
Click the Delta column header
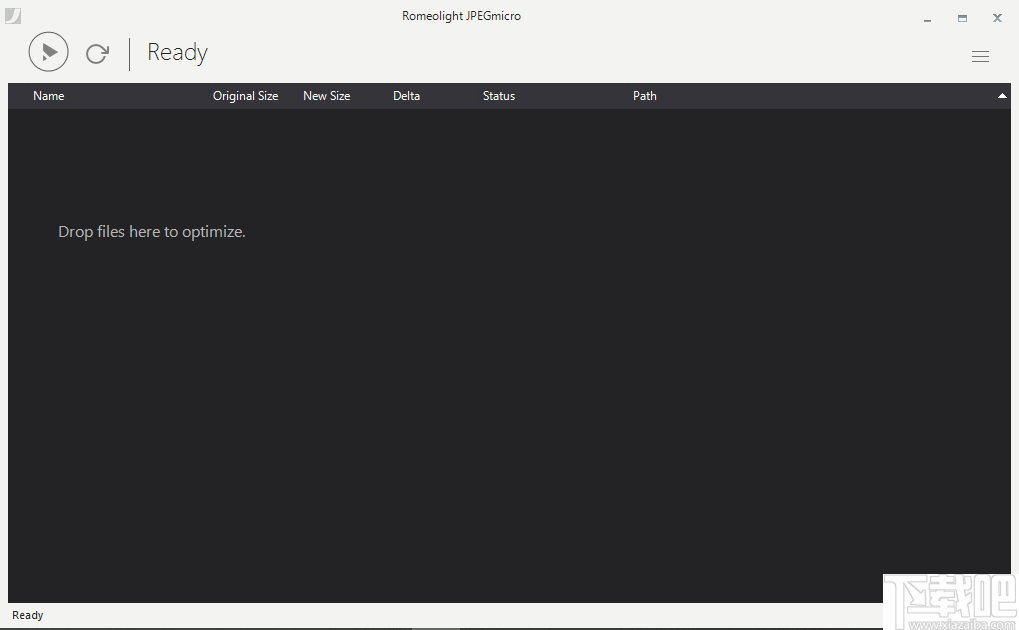tap(406, 96)
